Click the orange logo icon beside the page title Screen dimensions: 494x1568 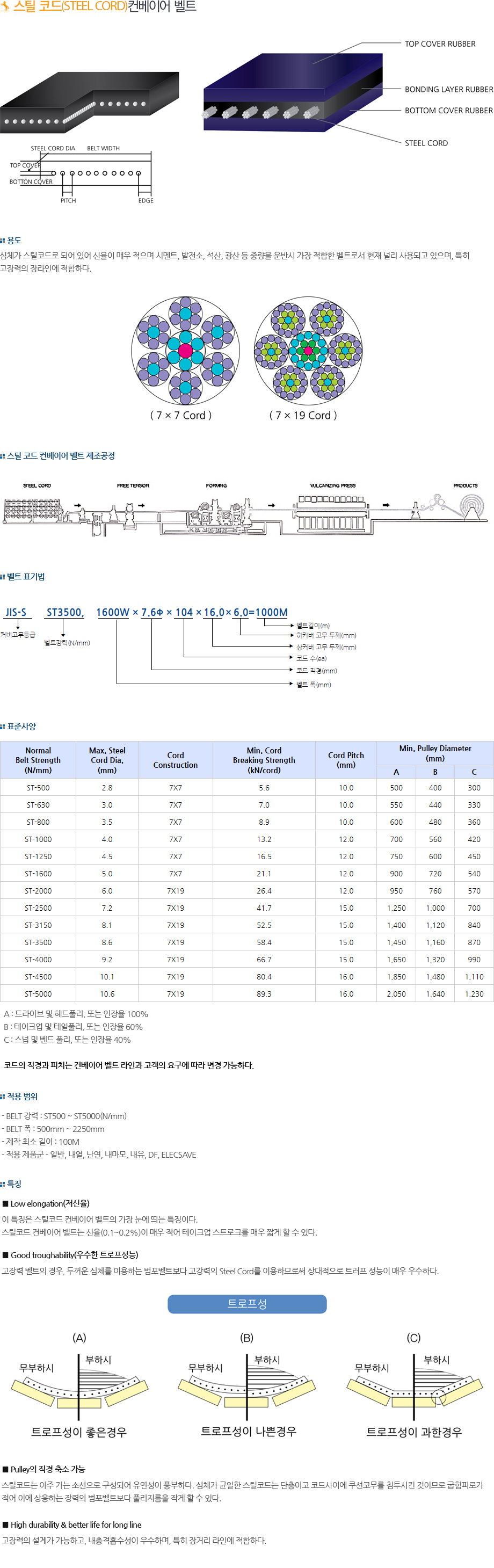tap(4, 6)
